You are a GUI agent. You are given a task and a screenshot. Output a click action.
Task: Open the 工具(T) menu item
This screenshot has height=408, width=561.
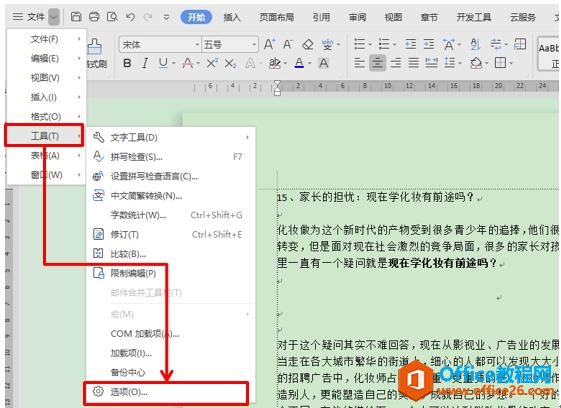44,136
